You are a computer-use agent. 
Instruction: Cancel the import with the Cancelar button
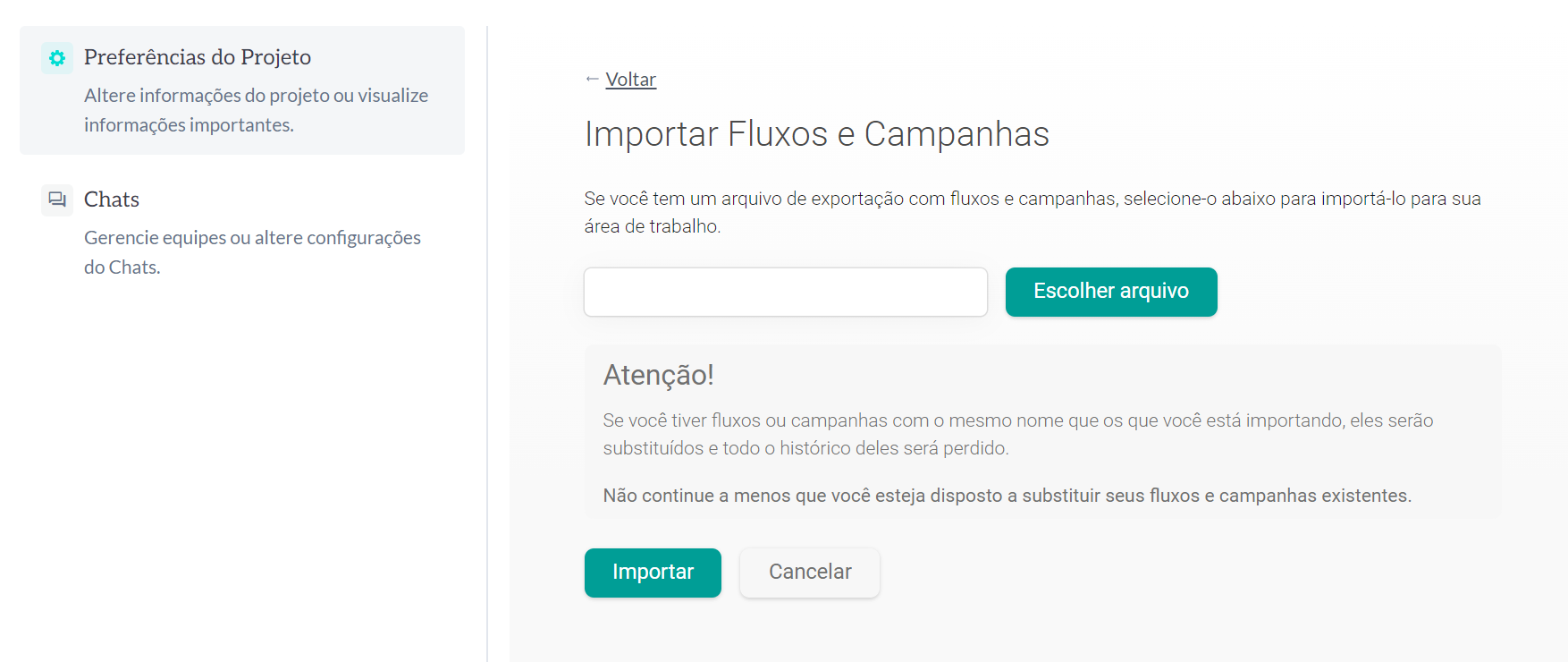pyautogui.click(x=809, y=573)
